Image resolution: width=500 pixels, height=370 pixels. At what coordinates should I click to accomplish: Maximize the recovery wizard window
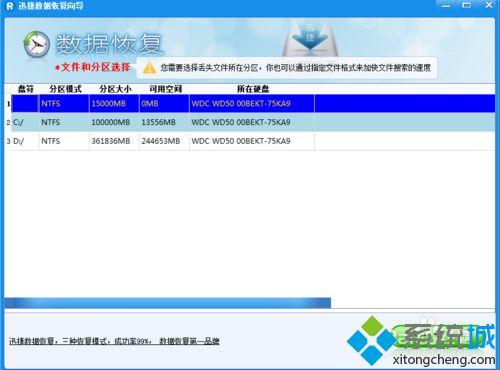pos(467,5)
